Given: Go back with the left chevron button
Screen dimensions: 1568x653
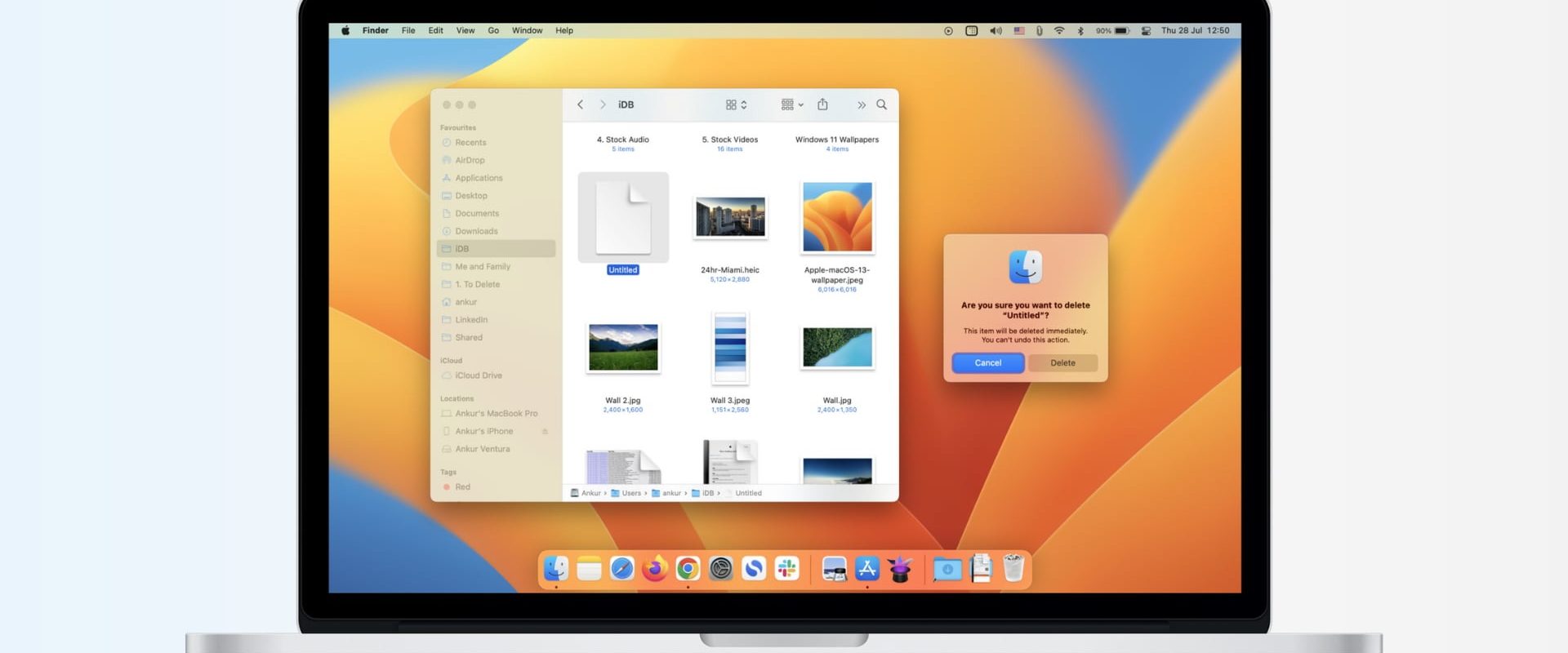Looking at the screenshot, I should (580, 104).
